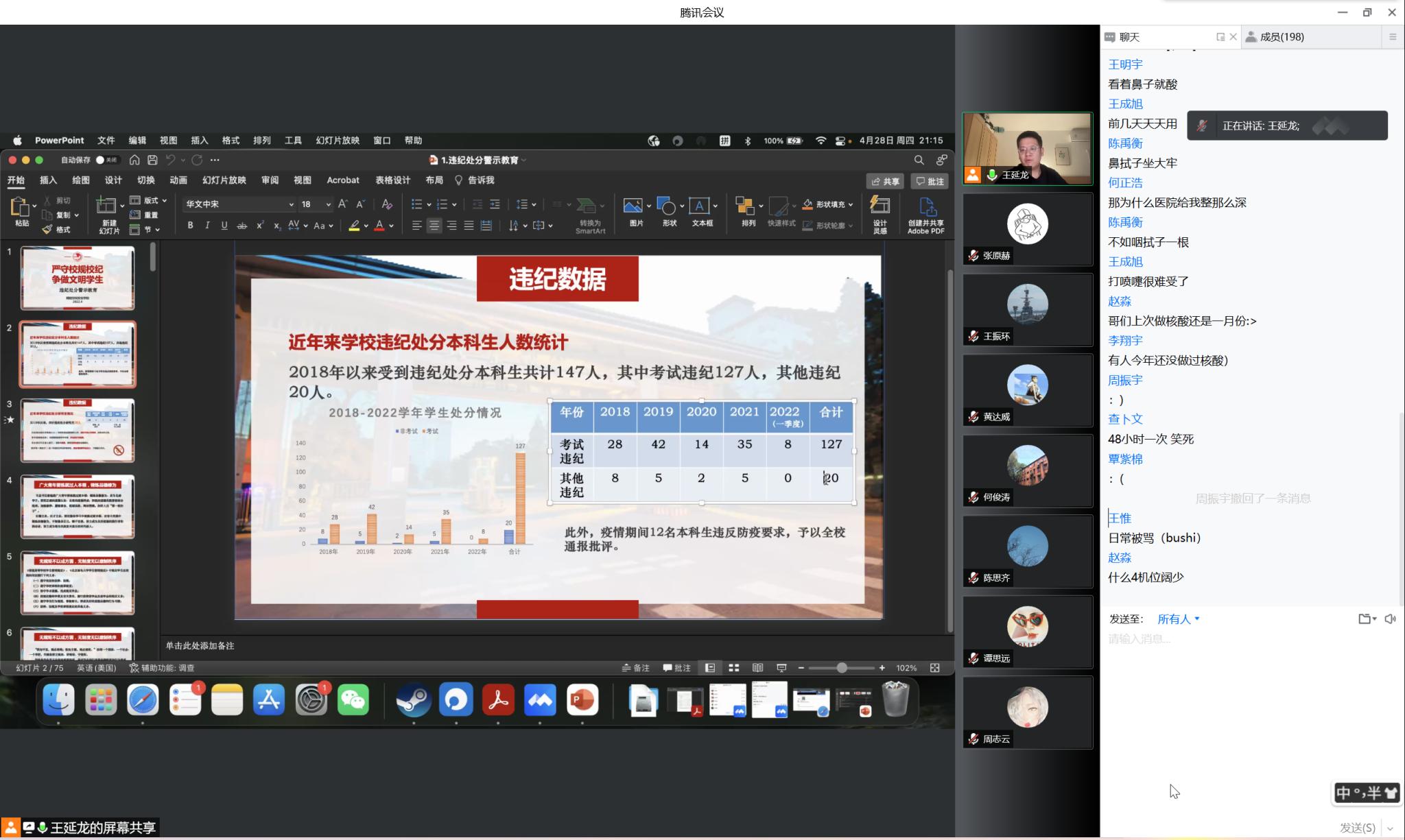Open Safari from the Dock
The height and width of the screenshot is (840, 1405).
click(x=143, y=700)
